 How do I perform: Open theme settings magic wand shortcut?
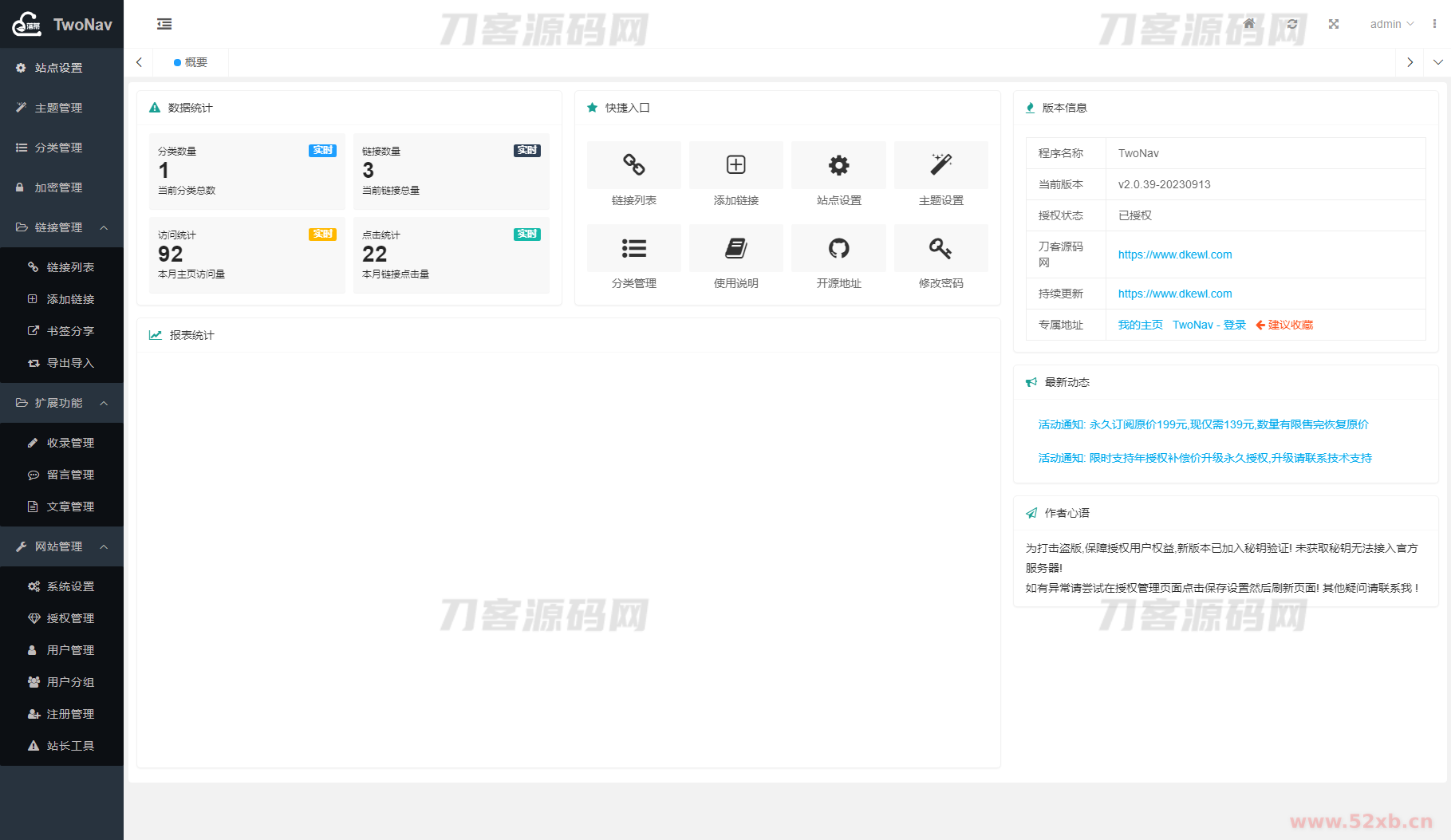coord(940,165)
